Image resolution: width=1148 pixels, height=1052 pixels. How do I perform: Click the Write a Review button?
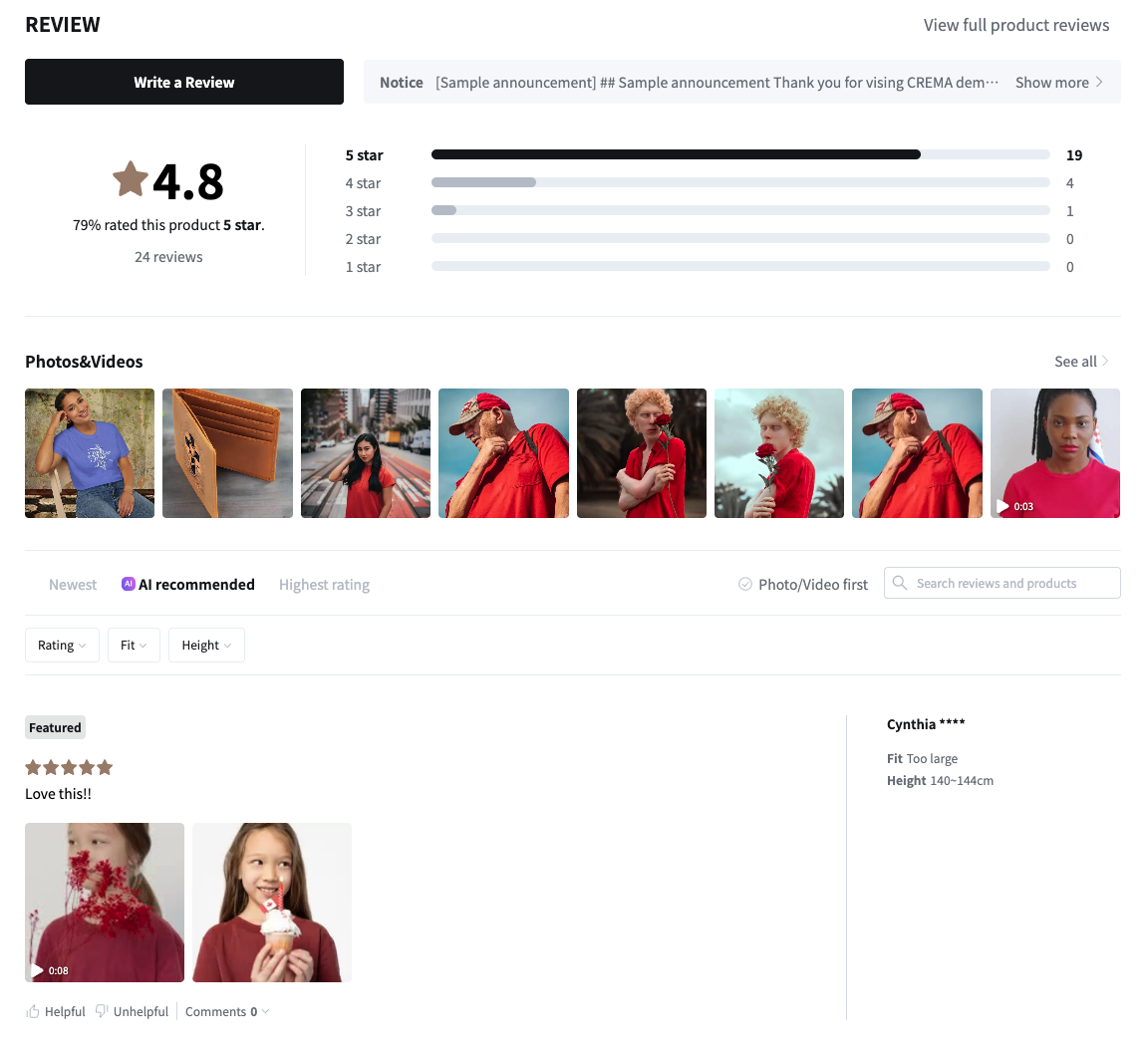coord(184,83)
